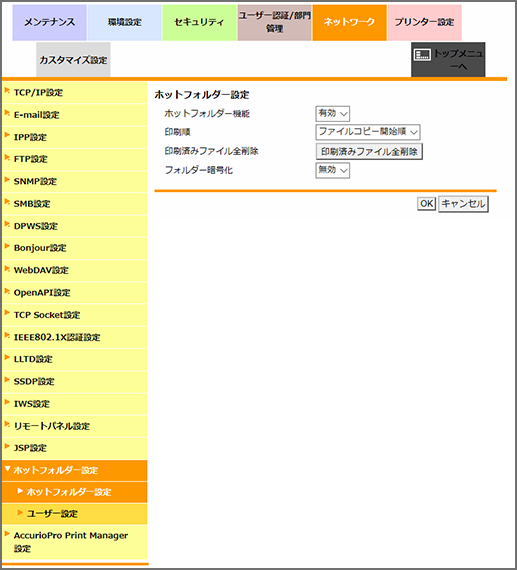Open SNMP設定 in sidebar
The height and width of the screenshot is (570, 517).
pyautogui.click(x=75, y=181)
